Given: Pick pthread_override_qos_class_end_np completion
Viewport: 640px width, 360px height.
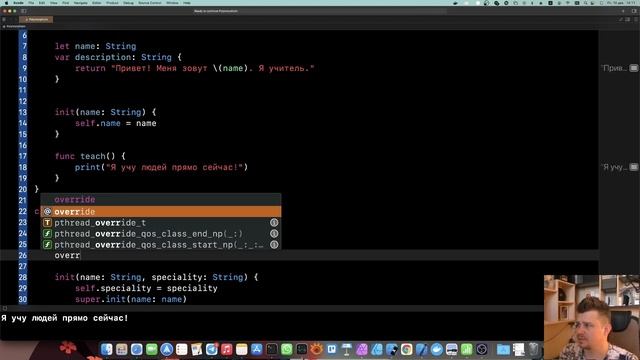Looking at the screenshot, I should coord(160,233).
